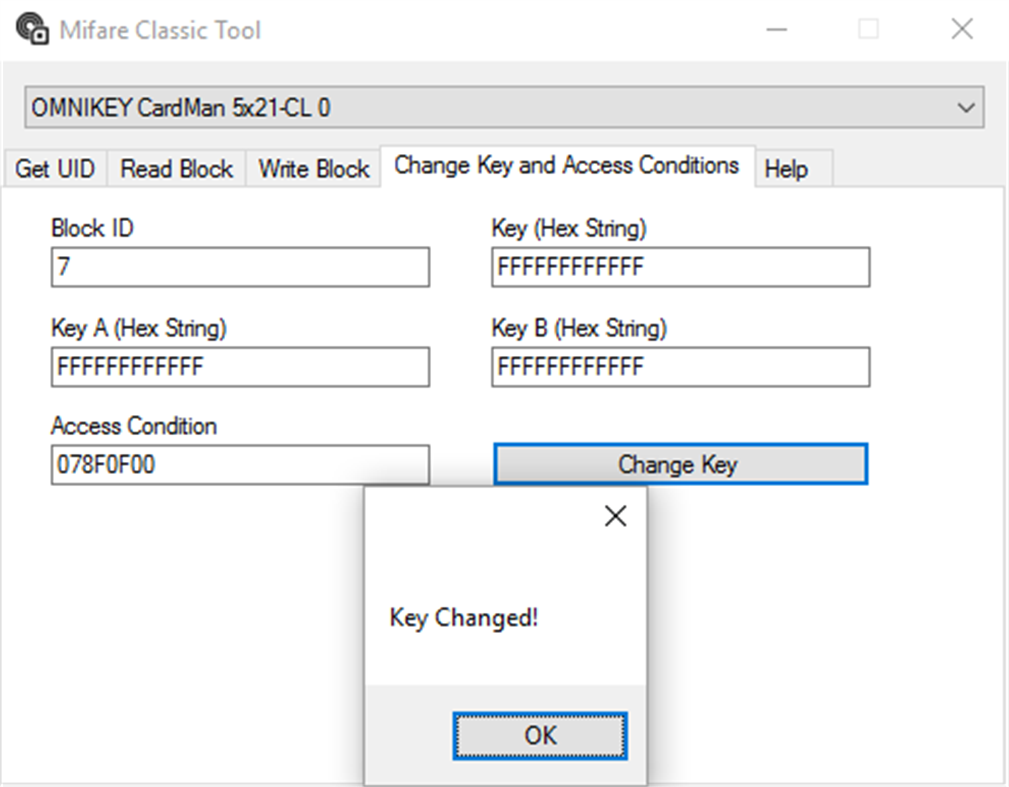
Task: Go to the Write Block tab
Action: 314,169
